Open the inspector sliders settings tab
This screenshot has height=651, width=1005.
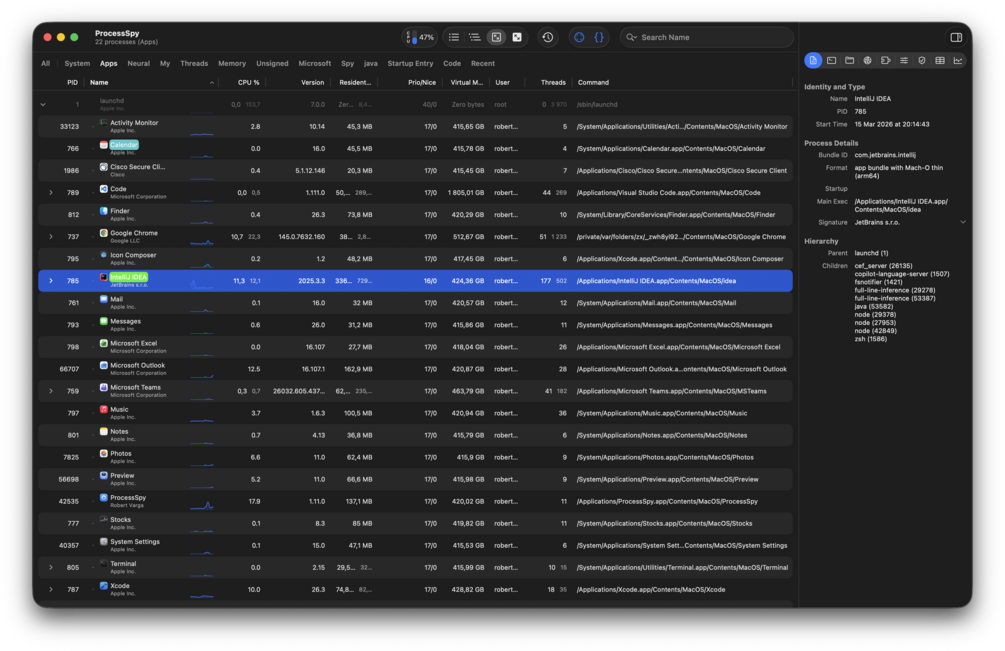coord(904,60)
